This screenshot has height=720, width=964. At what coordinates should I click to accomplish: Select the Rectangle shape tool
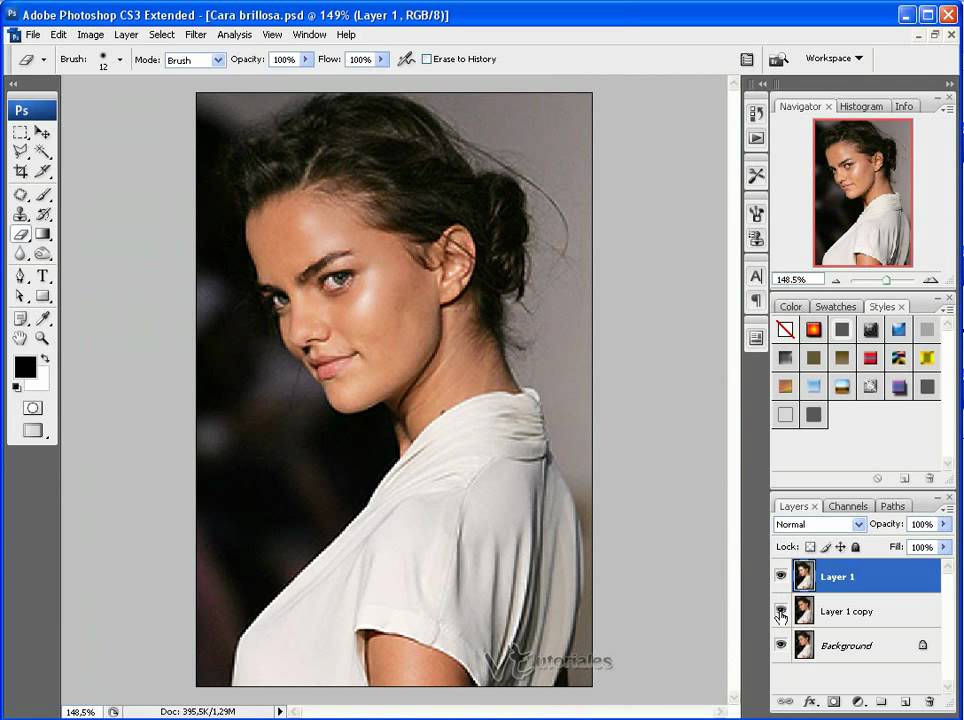42,296
